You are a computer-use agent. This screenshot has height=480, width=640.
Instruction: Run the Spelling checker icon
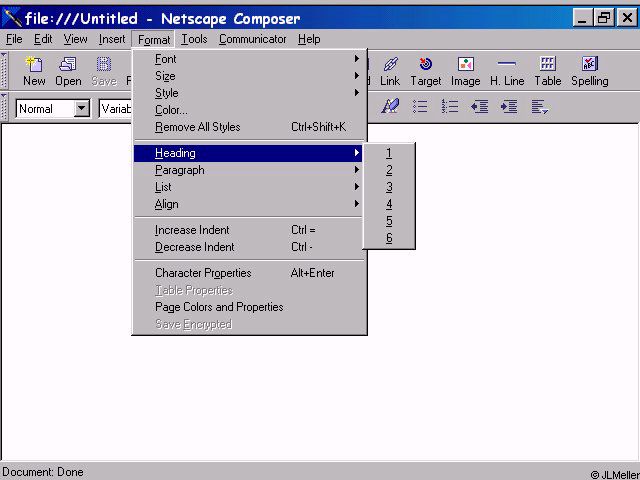point(589,71)
